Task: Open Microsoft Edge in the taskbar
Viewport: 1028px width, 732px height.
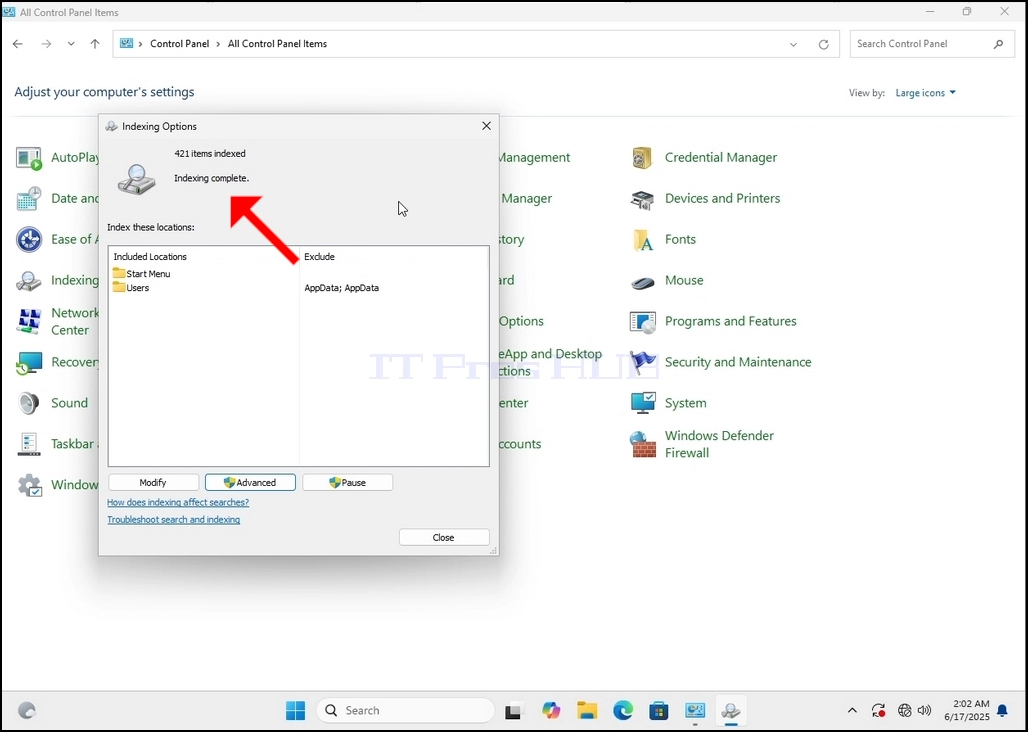Action: coord(623,710)
